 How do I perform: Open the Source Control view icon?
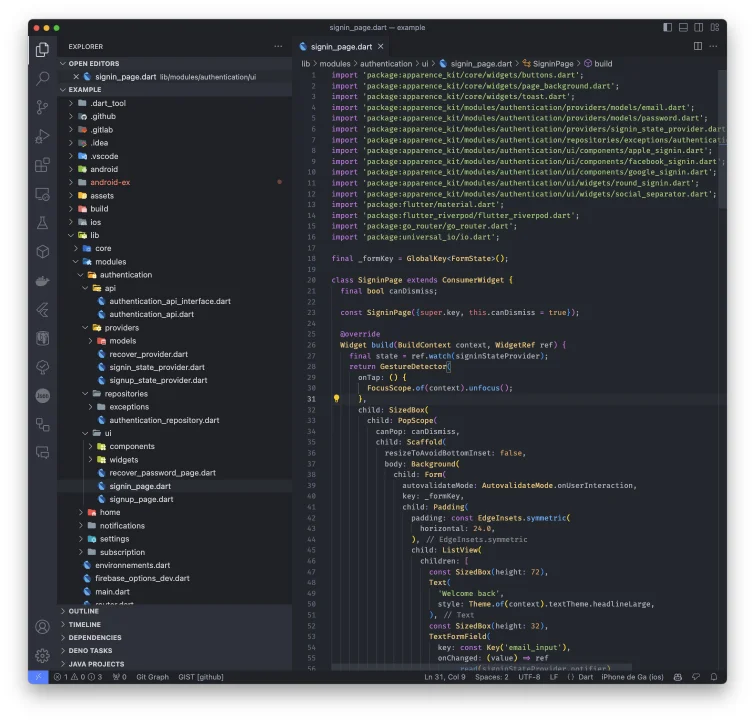coord(42,107)
